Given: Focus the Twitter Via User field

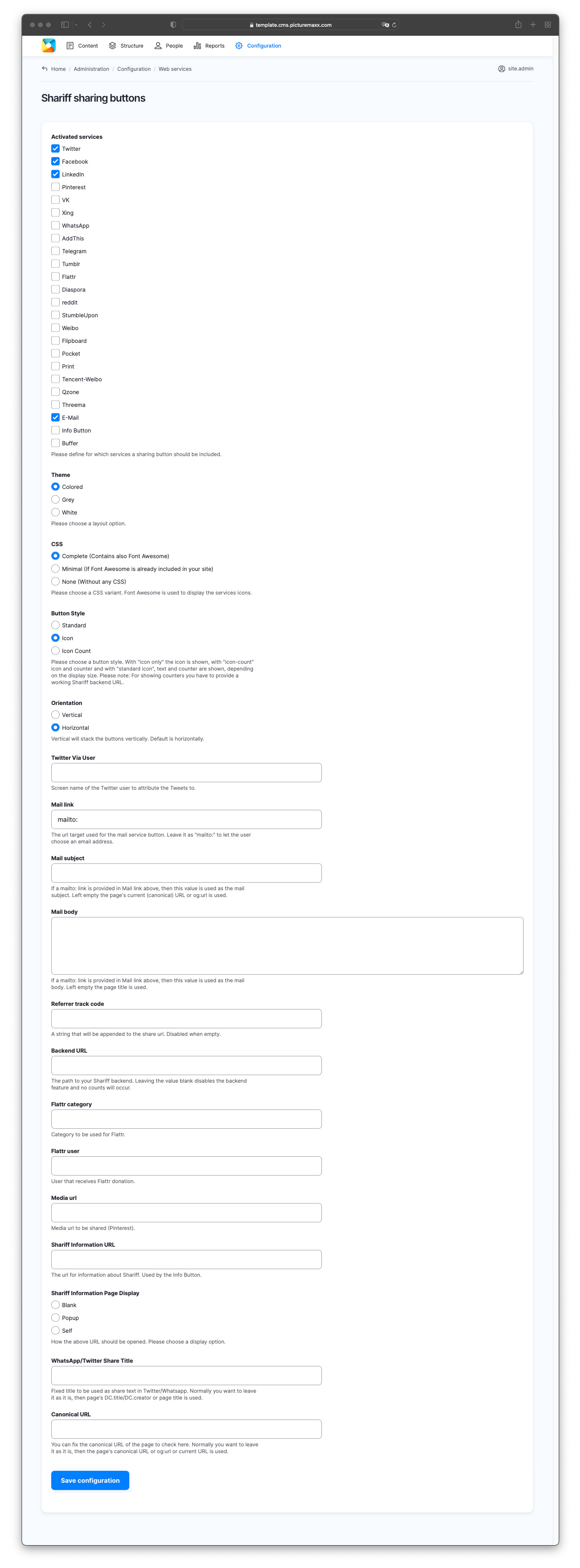Looking at the screenshot, I should pyautogui.click(x=187, y=773).
